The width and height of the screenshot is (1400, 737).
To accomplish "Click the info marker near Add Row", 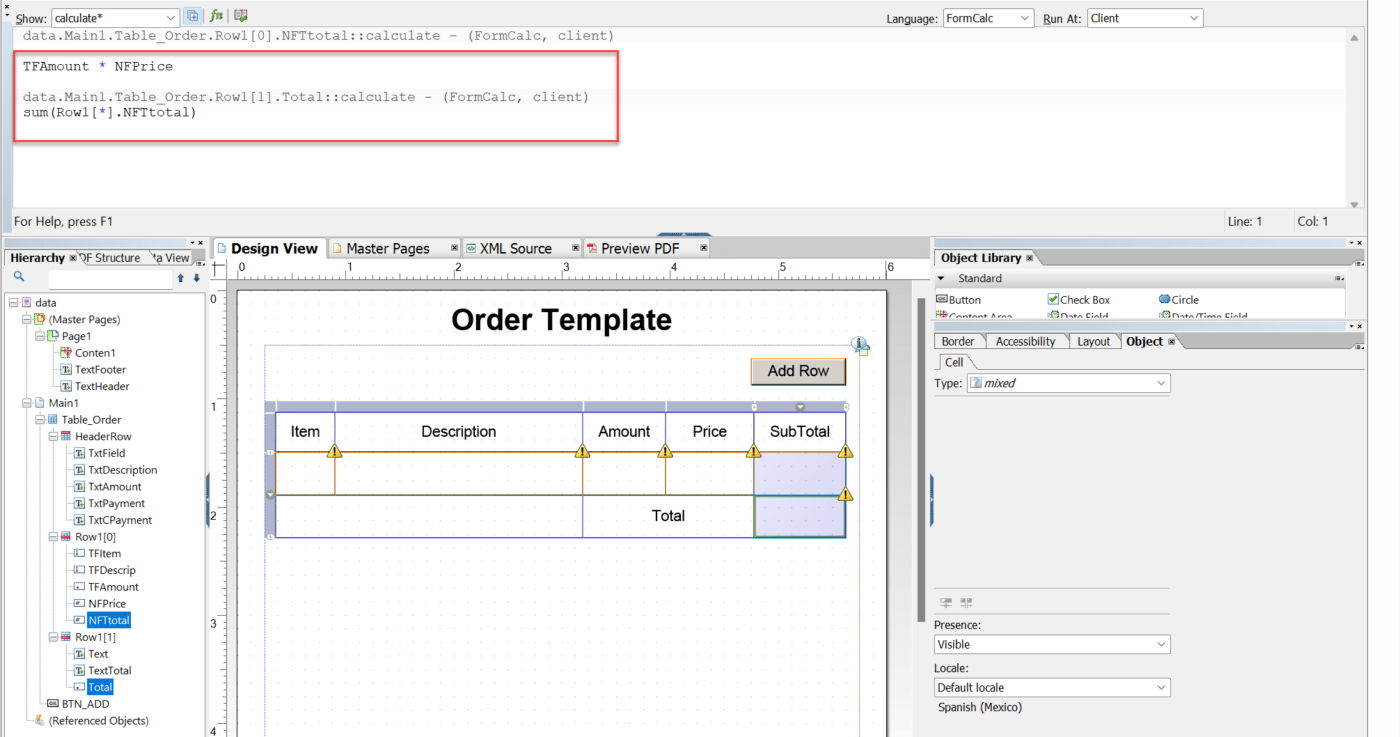I will pos(860,345).
